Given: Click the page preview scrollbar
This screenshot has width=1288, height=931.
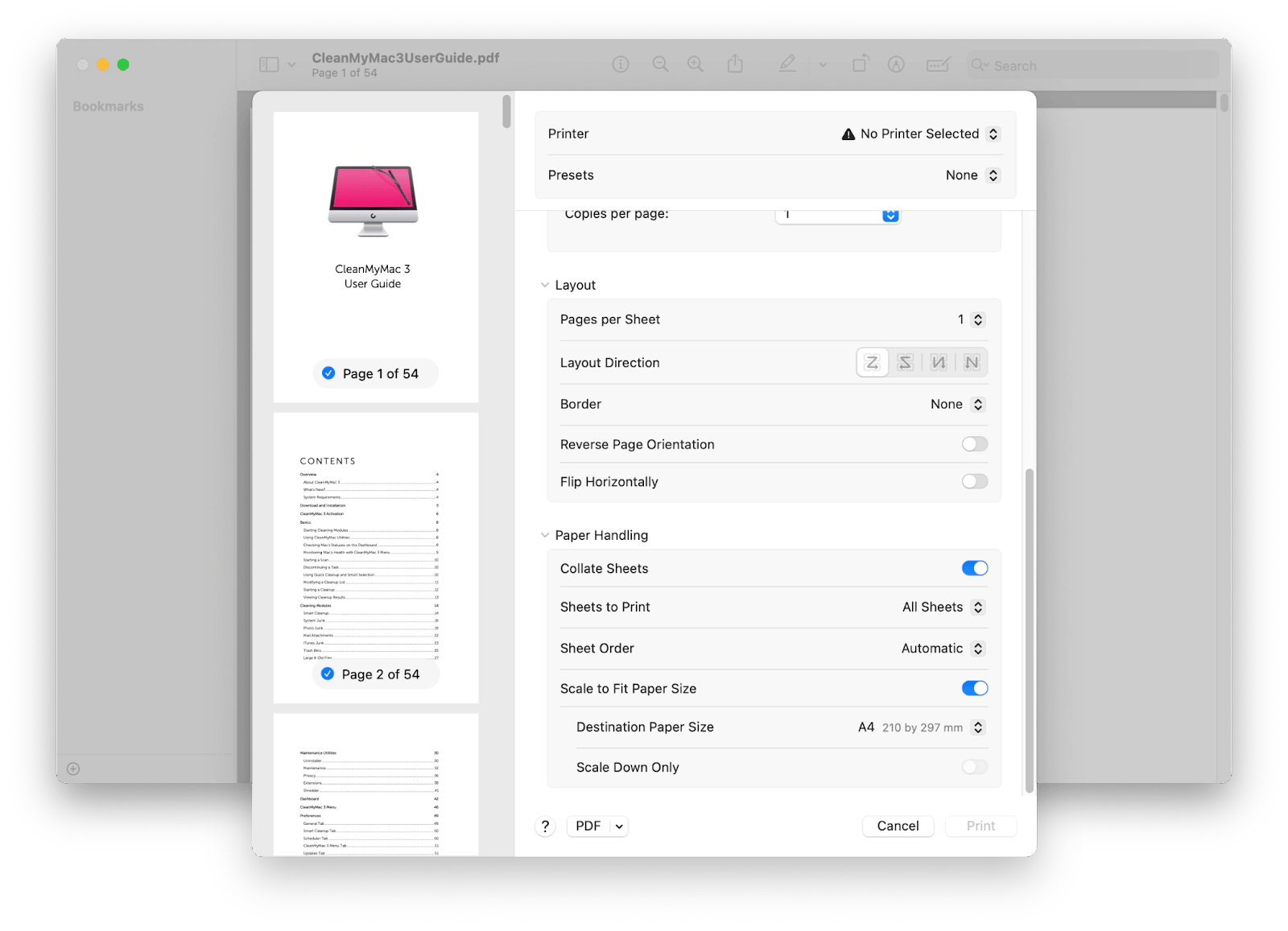Looking at the screenshot, I should [x=506, y=112].
